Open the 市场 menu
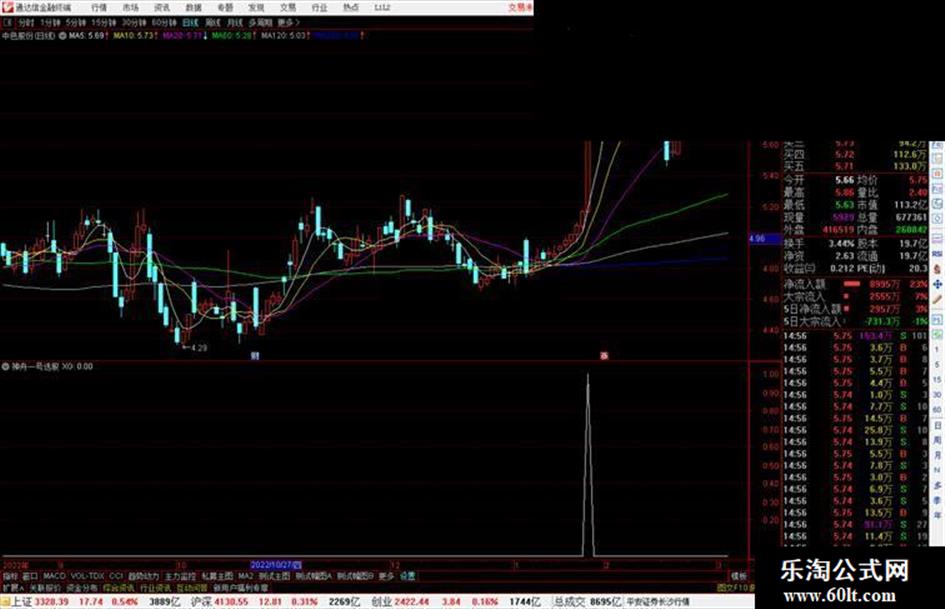This screenshot has height=609, width=945. pos(130,8)
